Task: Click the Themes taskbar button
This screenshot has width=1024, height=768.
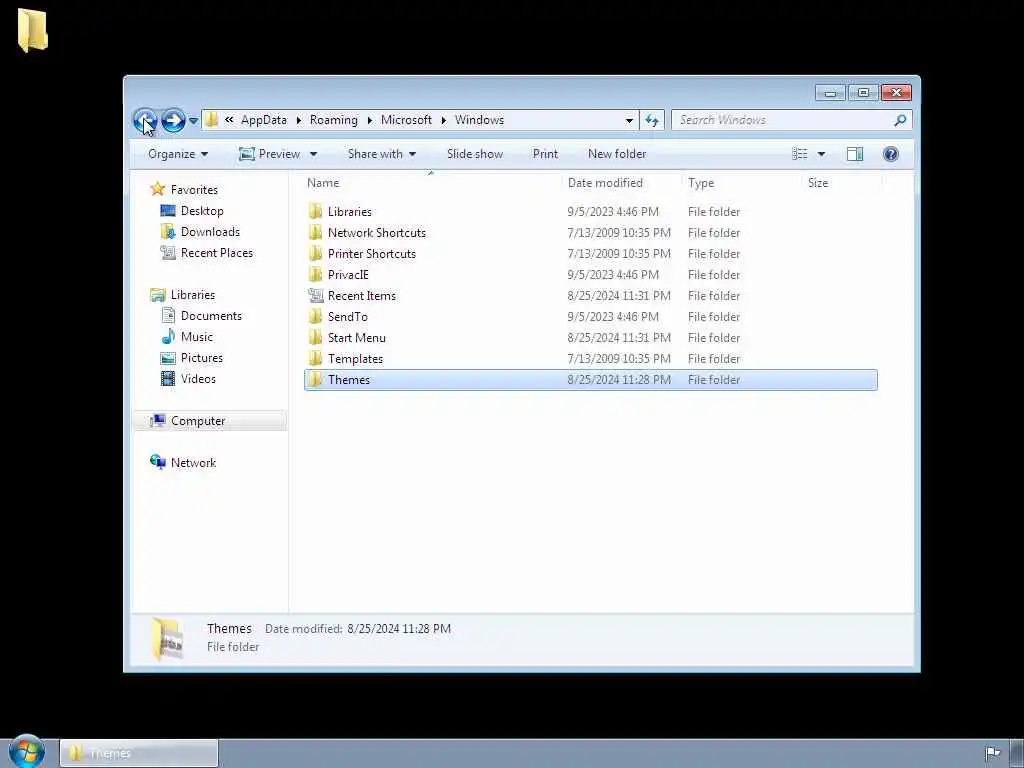Action: [139, 754]
